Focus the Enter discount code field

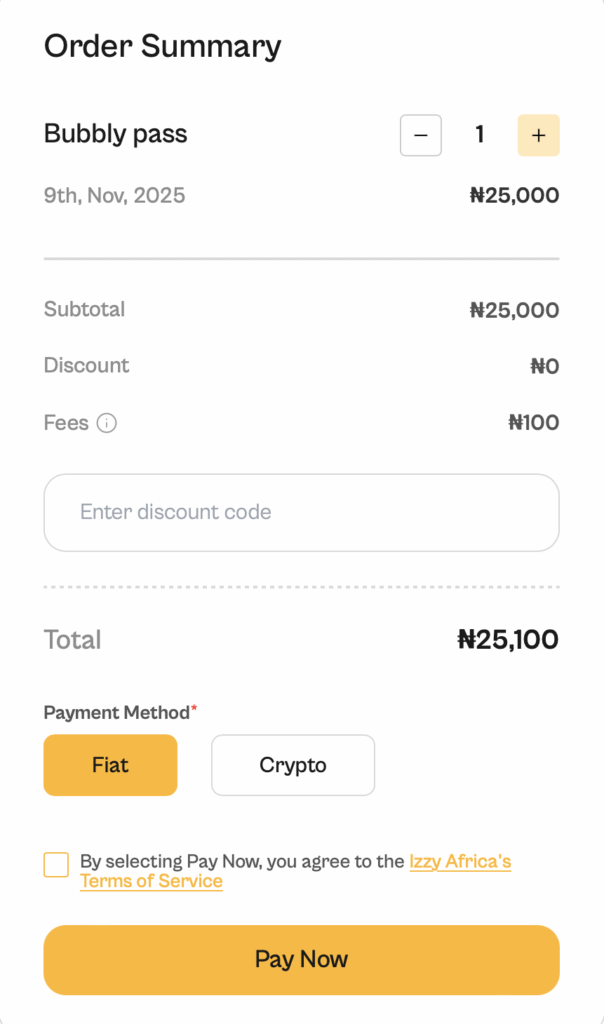(x=301, y=512)
